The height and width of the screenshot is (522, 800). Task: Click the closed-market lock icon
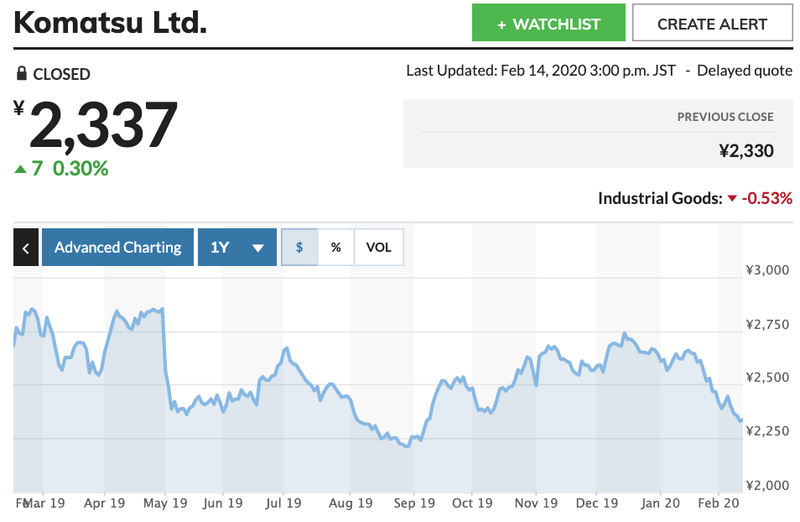pos(21,73)
